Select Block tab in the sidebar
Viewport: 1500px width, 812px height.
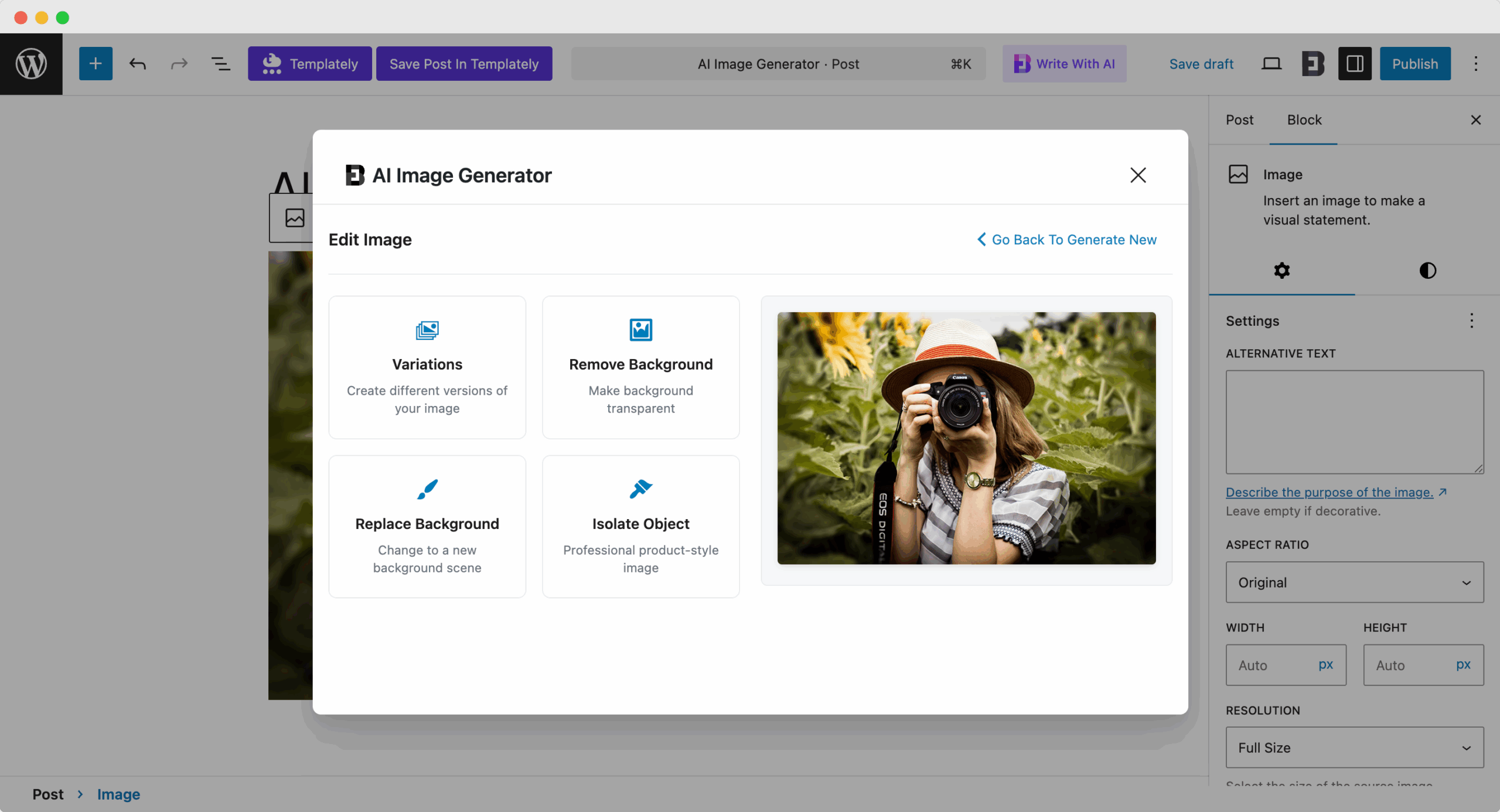coord(1304,120)
